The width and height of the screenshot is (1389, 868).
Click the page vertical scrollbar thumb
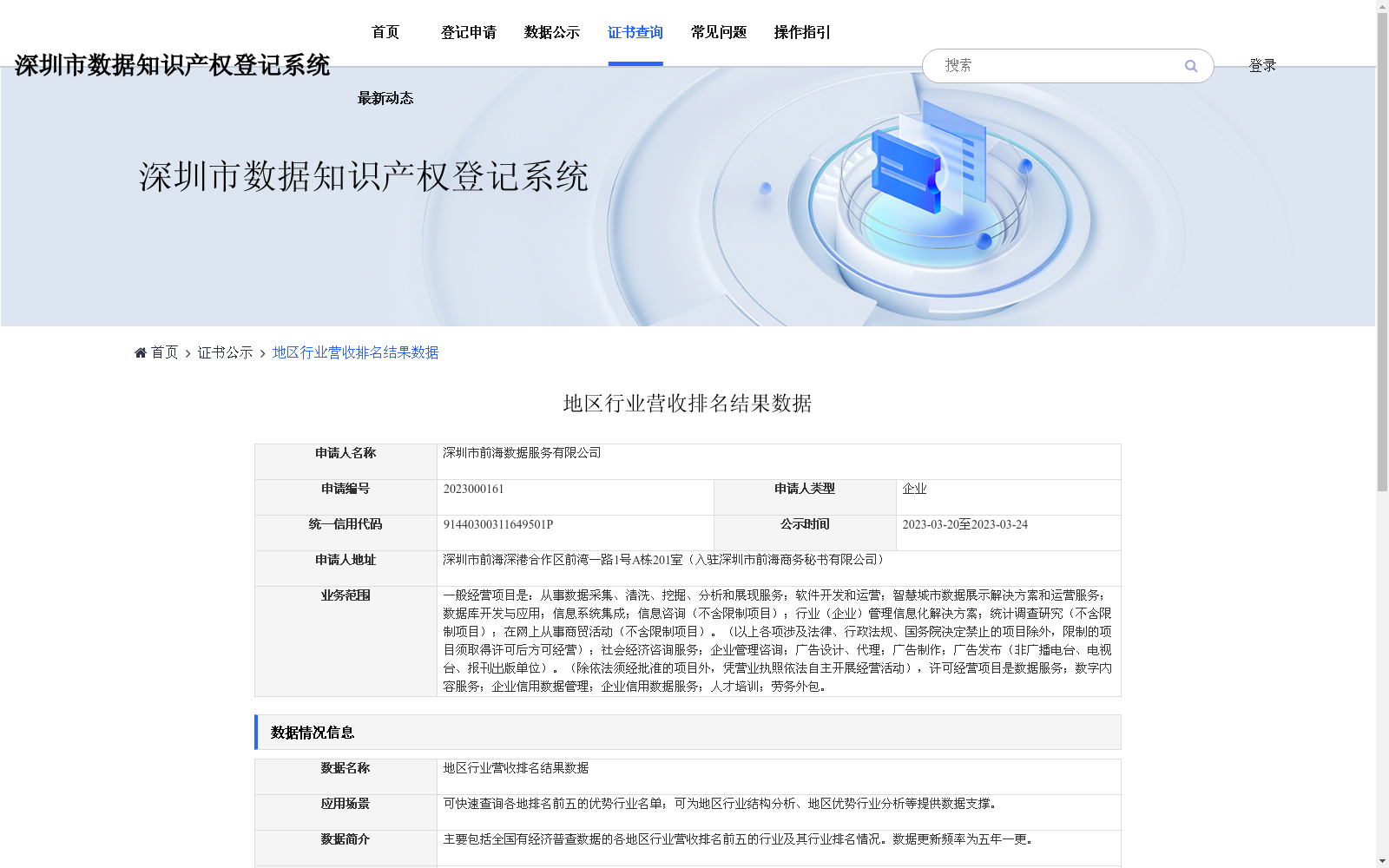pyautogui.click(x=1382, y=252)
